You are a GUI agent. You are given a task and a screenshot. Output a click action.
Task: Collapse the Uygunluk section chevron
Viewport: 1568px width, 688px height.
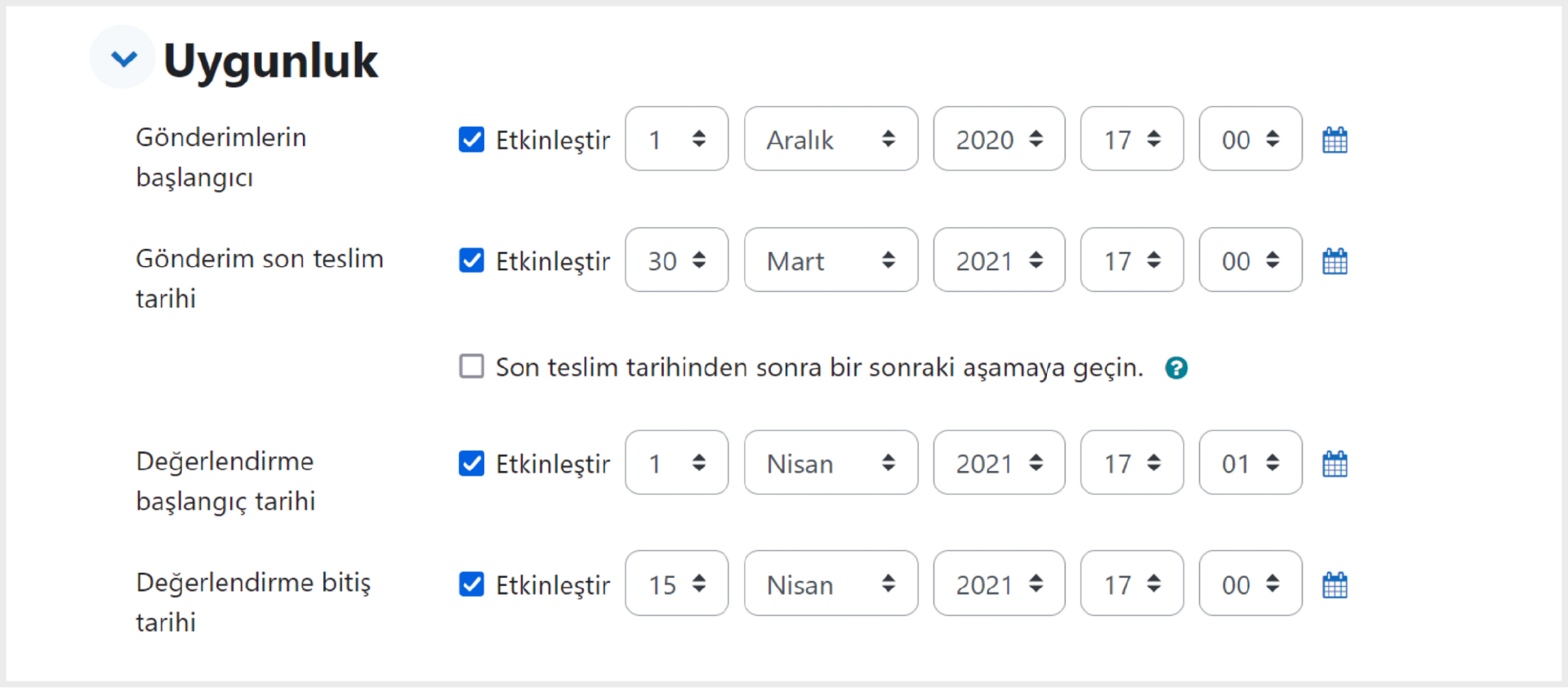(x=123, y=58)
